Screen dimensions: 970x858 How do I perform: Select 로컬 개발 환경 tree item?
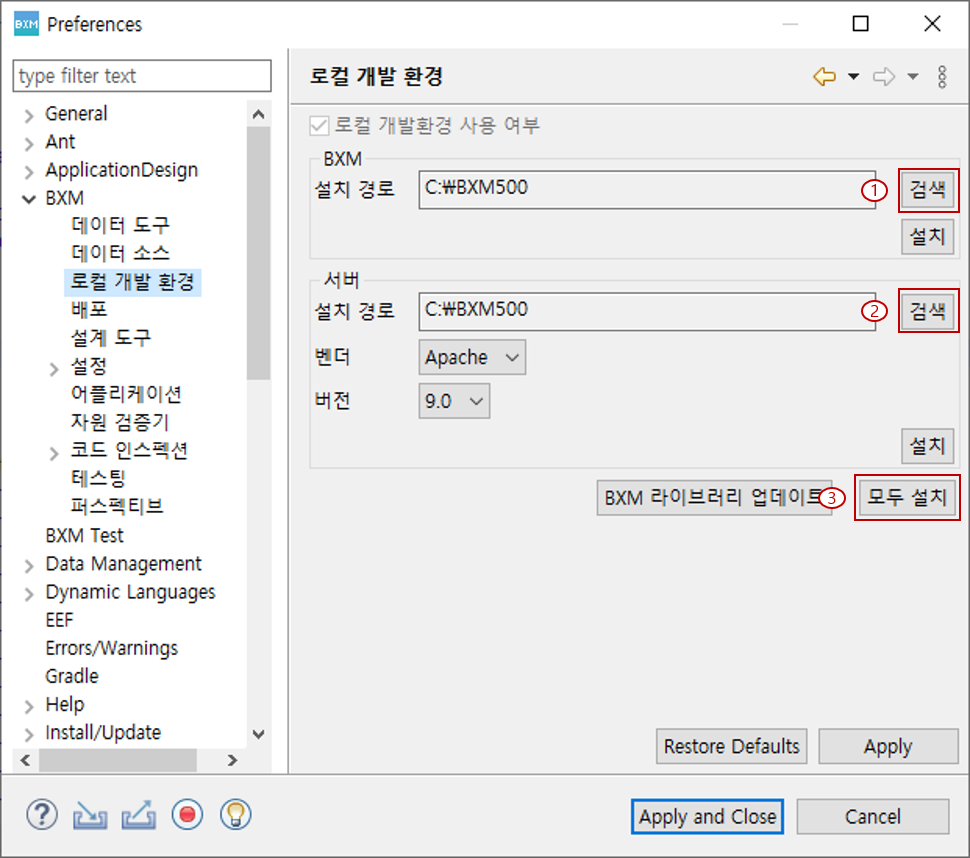click(x=132, y=282)
